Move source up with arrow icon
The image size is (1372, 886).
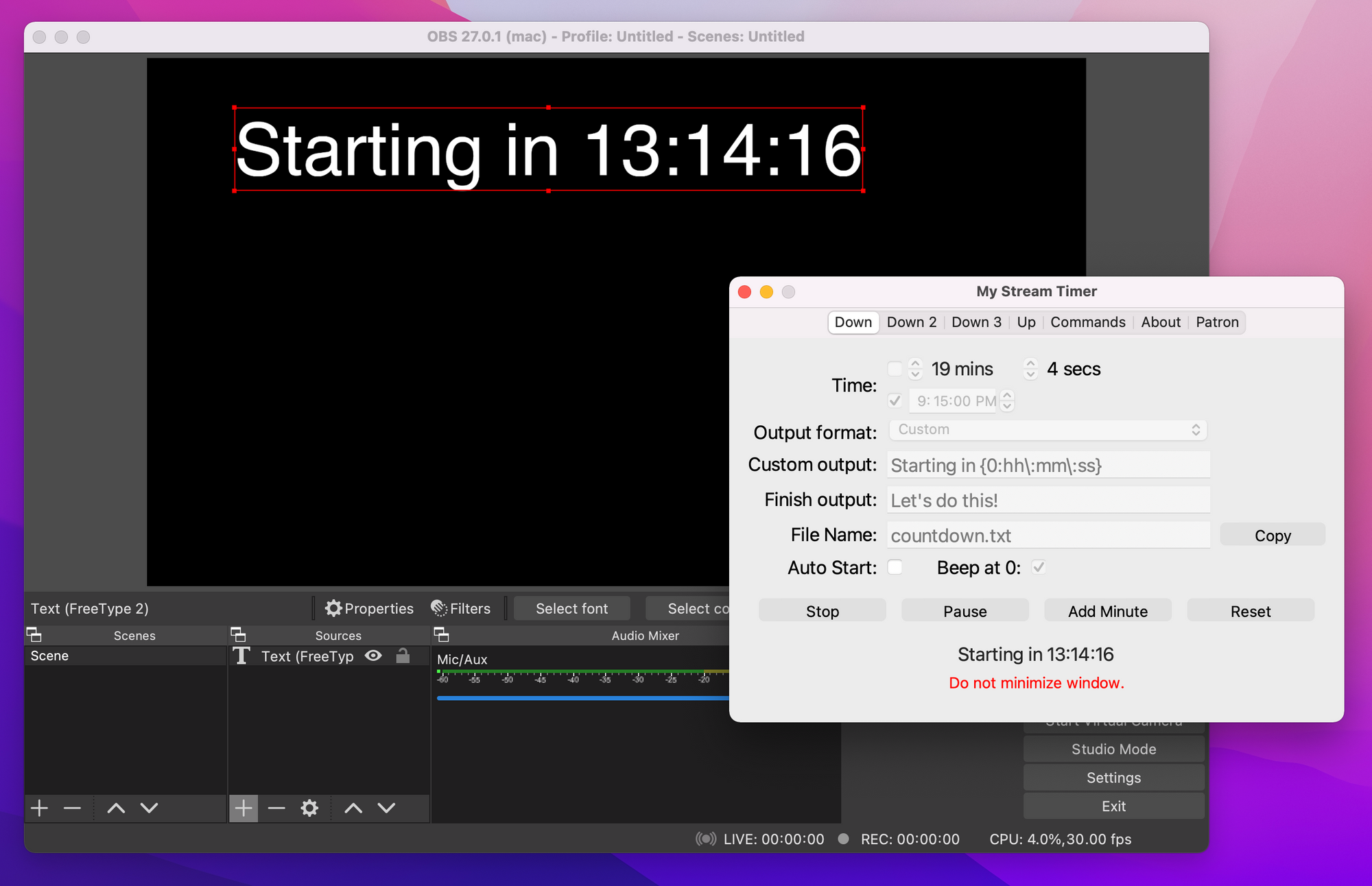click(353, 809)
